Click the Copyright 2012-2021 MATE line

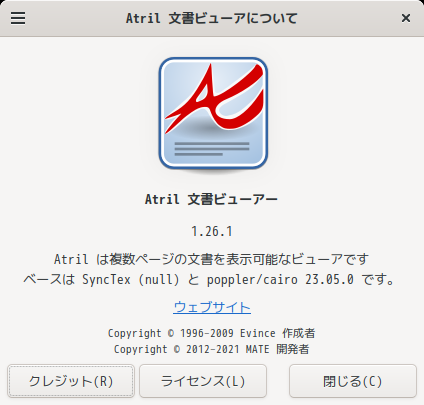tap(211, 349)
